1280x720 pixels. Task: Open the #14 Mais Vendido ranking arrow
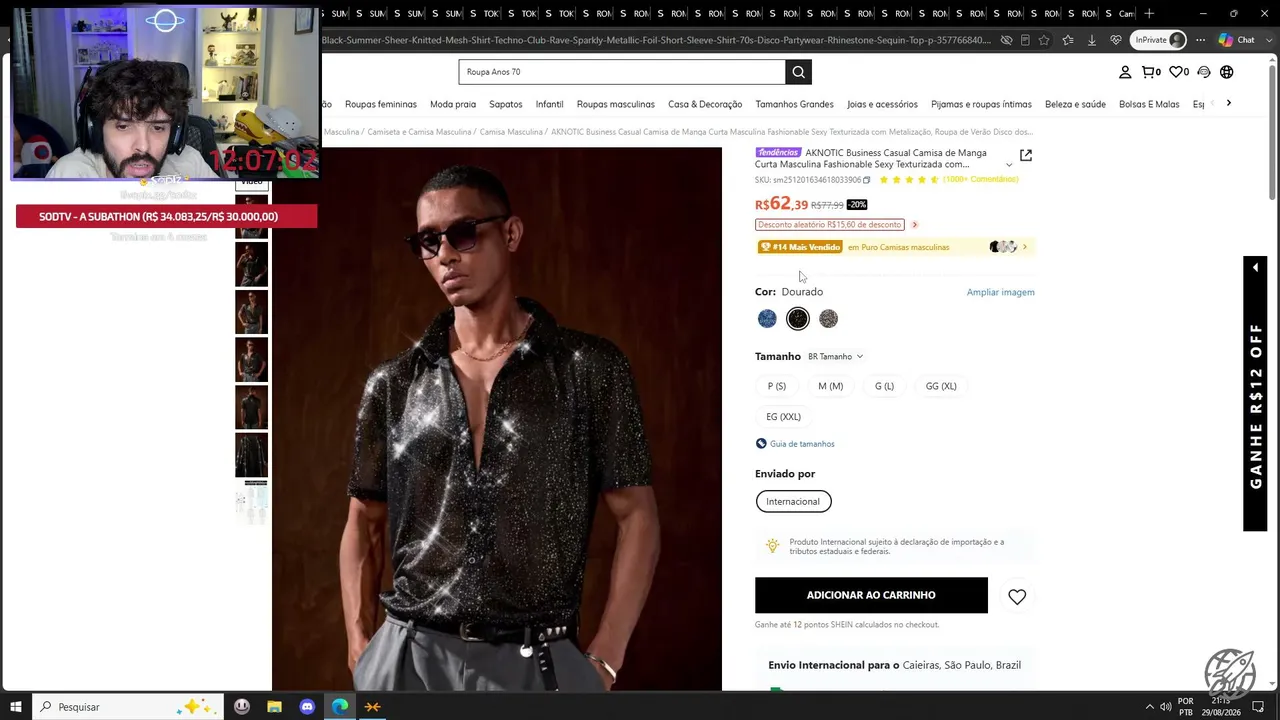click(x=1024, y=247)
